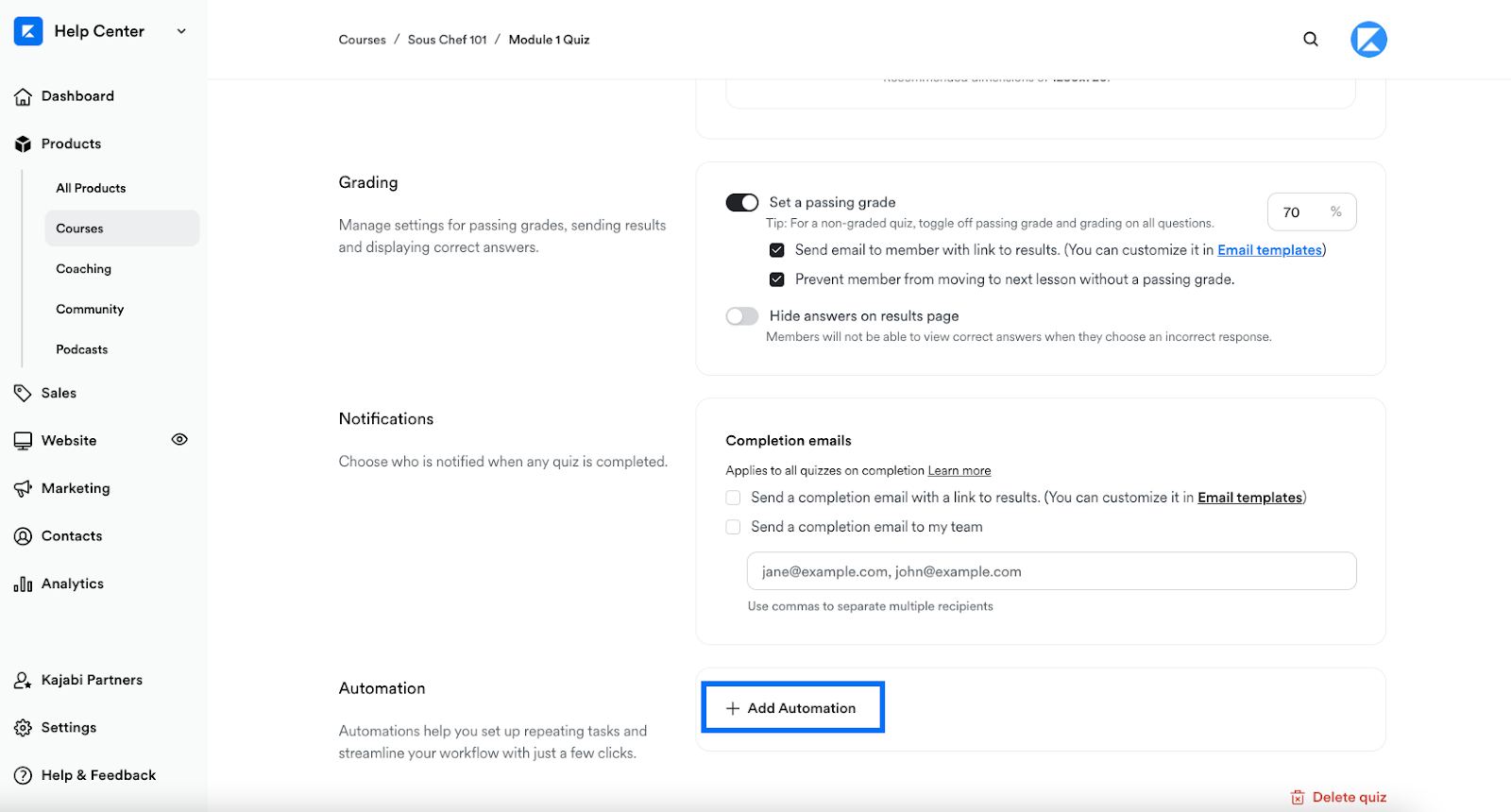
Task: Click the Delete quiz trash icon
Action: 1298,798
